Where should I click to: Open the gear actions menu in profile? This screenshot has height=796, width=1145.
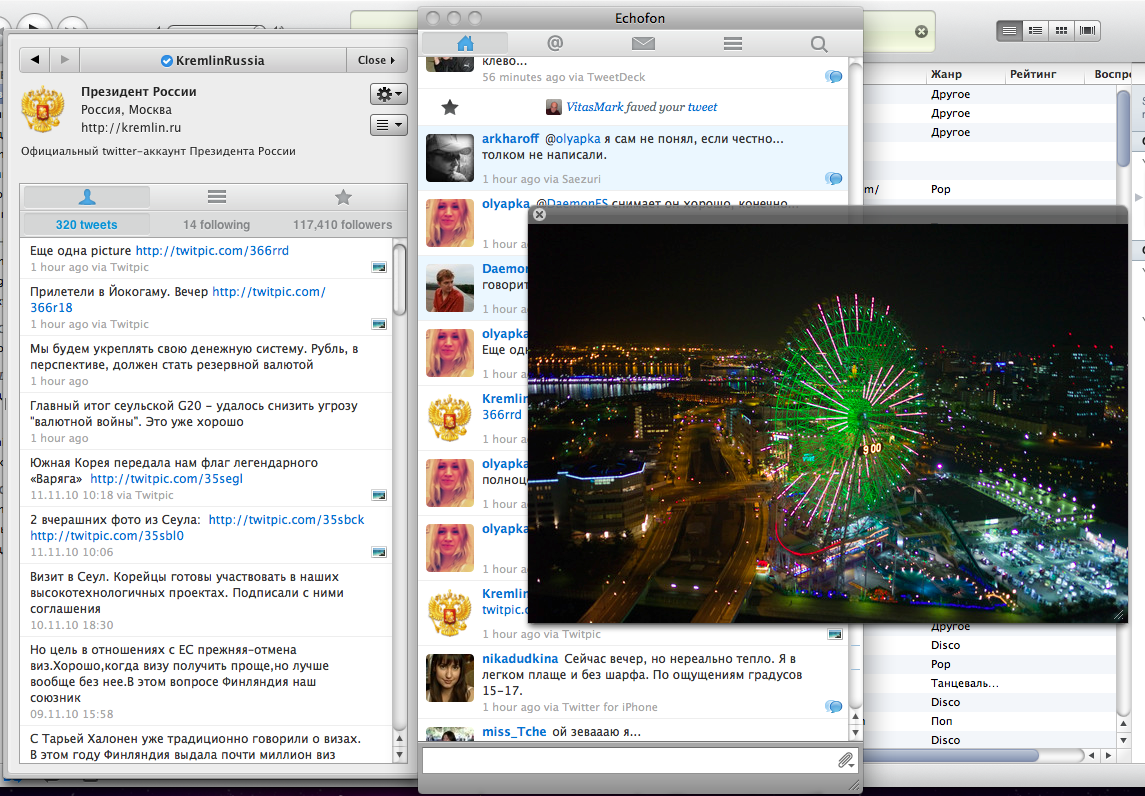(x=388, y=93)
